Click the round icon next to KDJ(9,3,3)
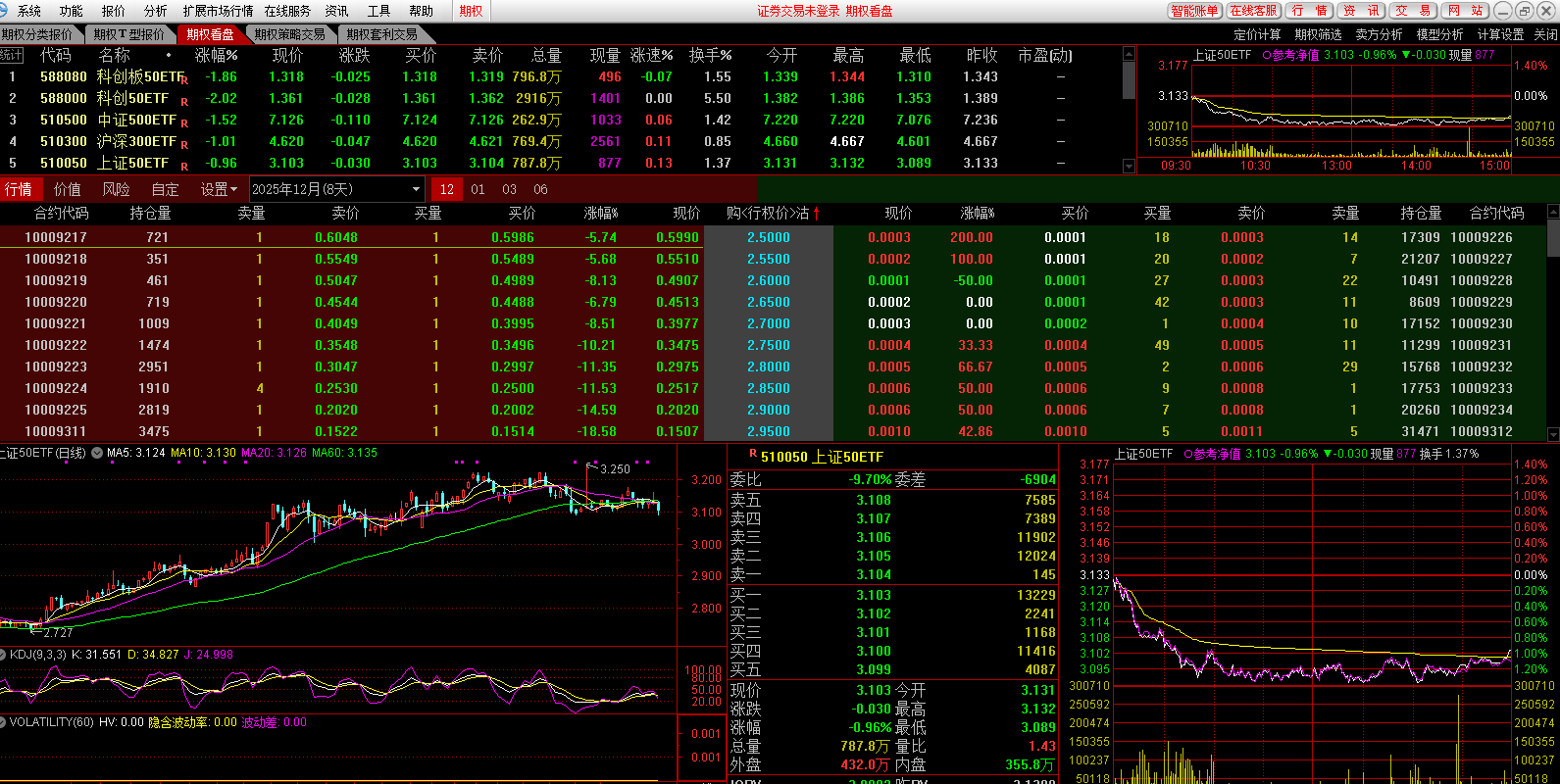The image size is (1560, 784). pos(4,655)
